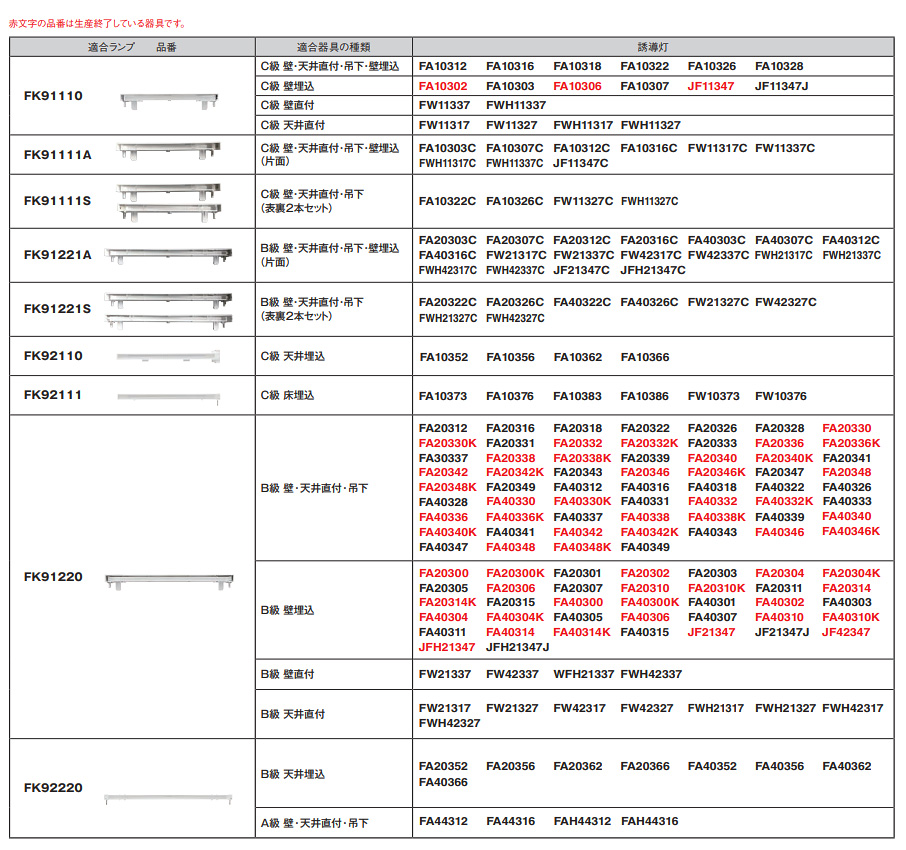This screenshot has height=850, width=906.
Task: Click the FK92111 lamp image
Action: tap(168, 397)
